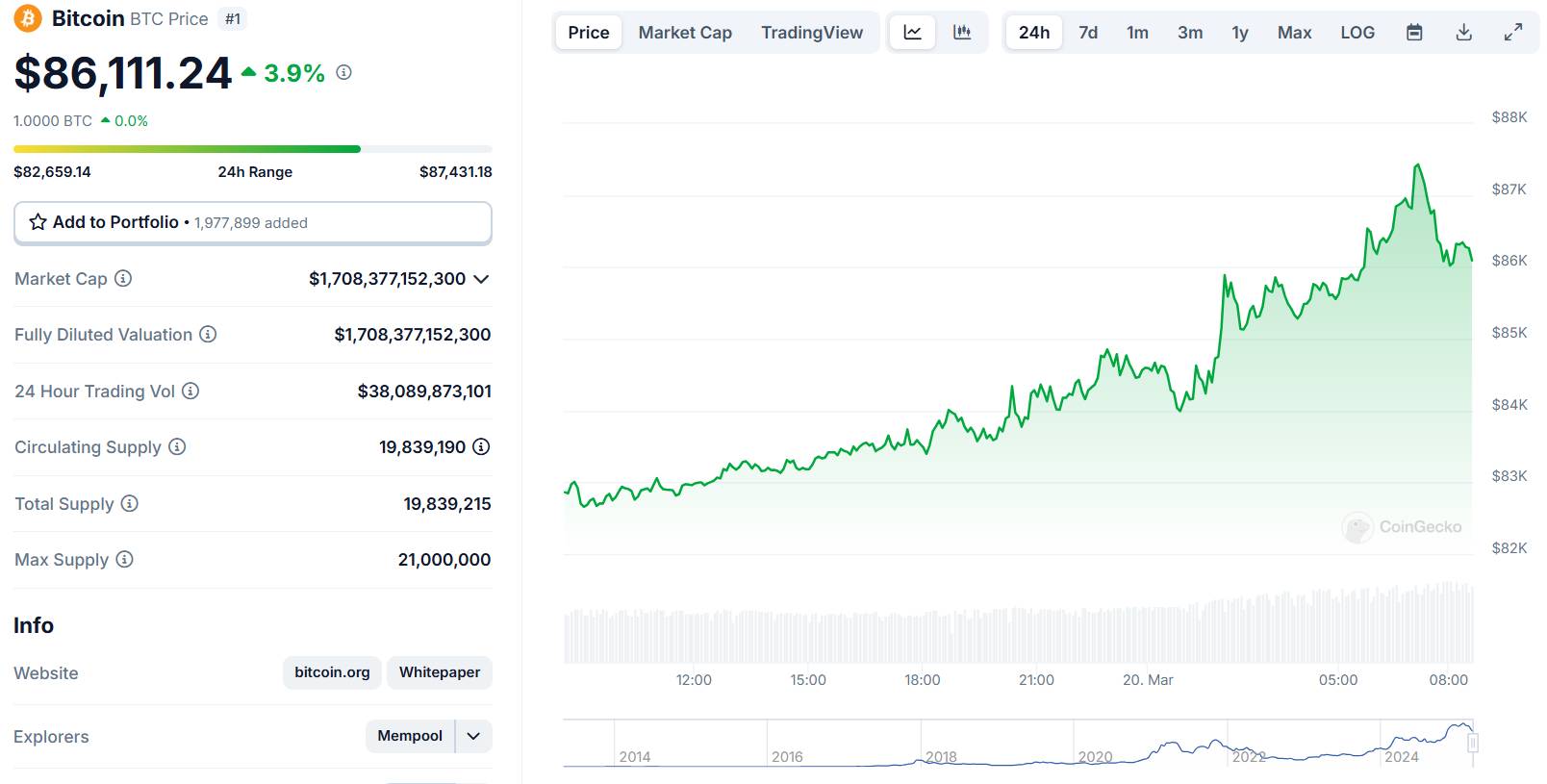Click the 1.0000 BTC text
Viewport: 1547px width, 784px height.
pos(53,121)
